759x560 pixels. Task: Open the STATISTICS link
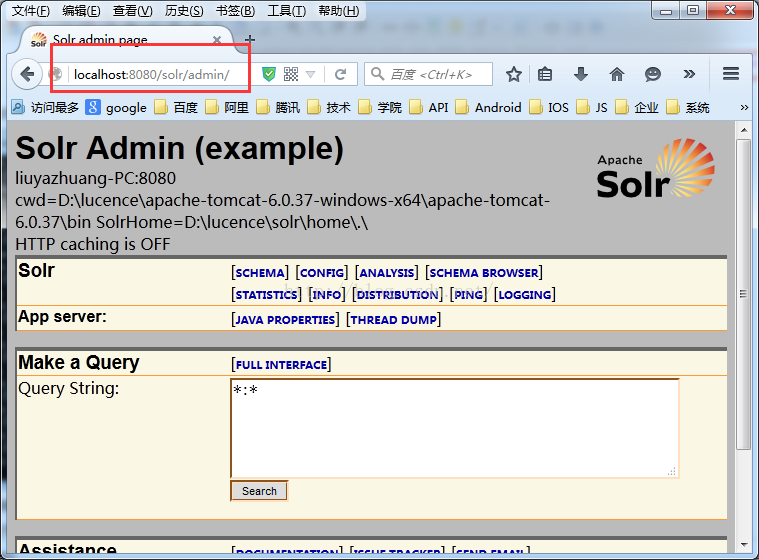[266, 295]
